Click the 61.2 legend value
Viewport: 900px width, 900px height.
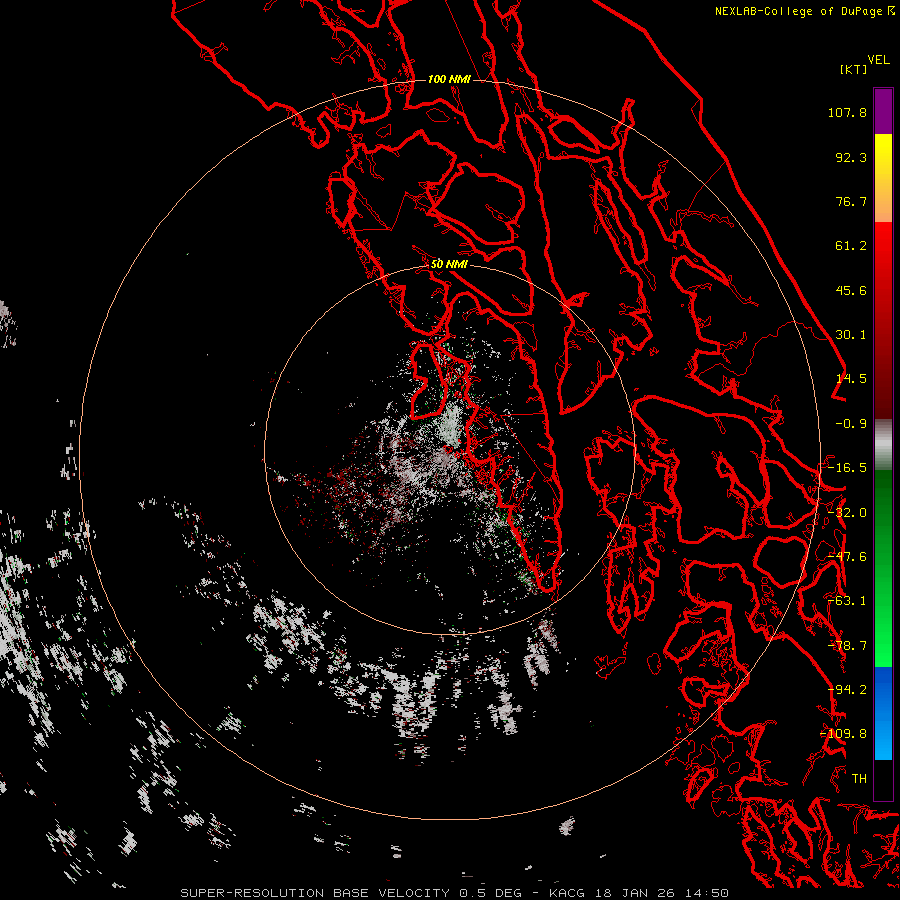851,246
